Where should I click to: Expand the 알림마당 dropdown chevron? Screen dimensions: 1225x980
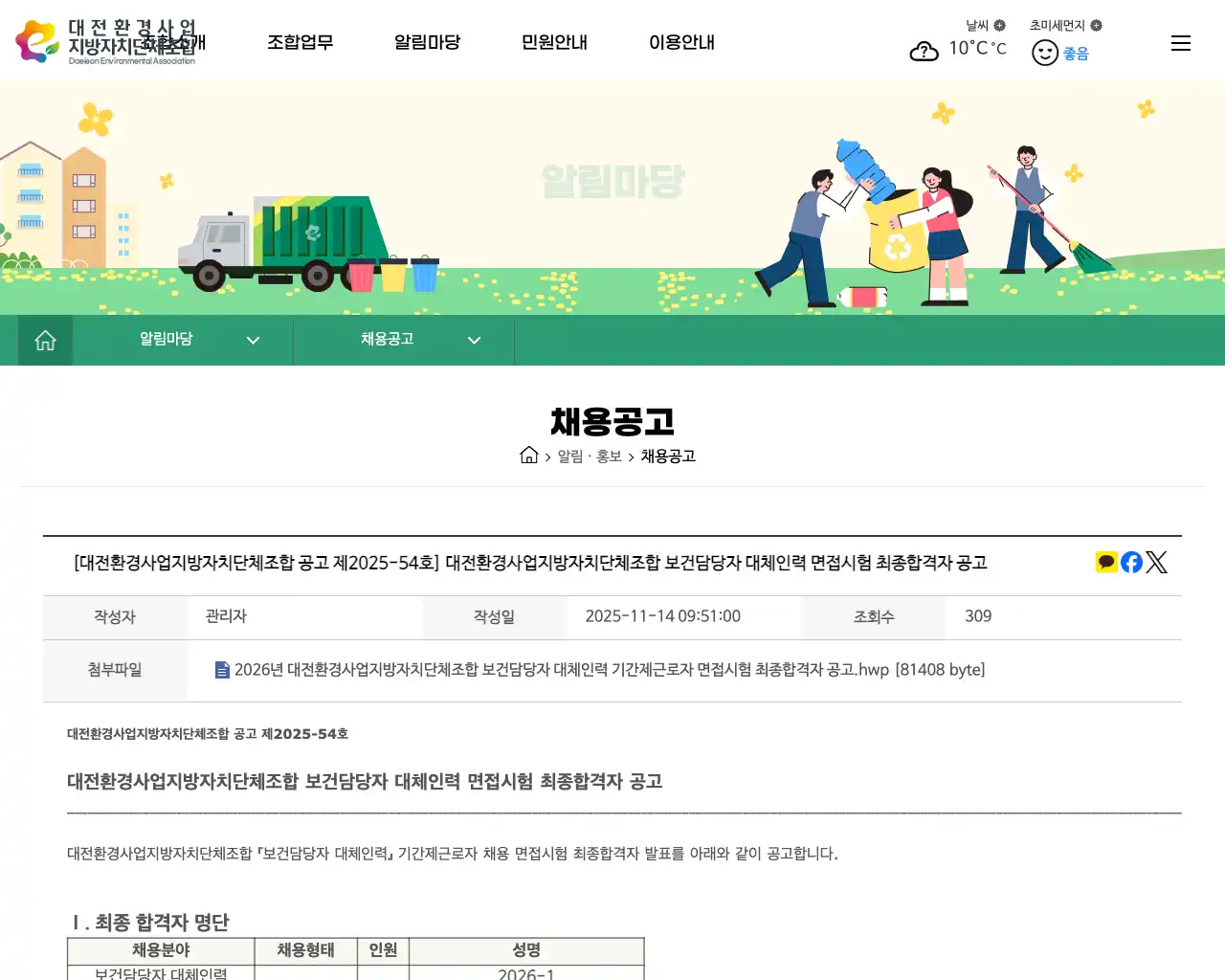pos(253,340)
